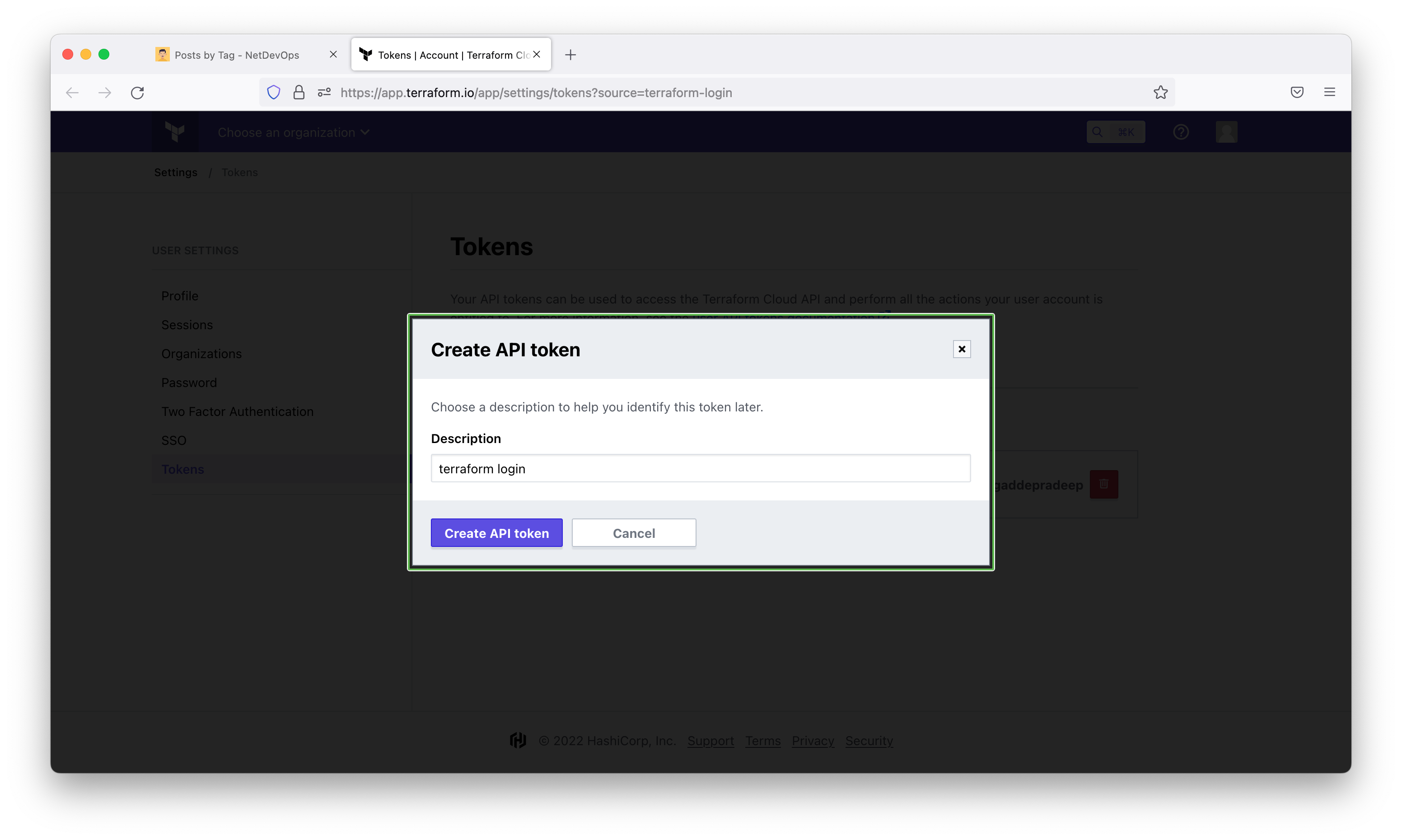The width and height of the screenshot is (1402, 840).
Task: Open Two Factor Authentication settings
Action: click(237, 411)
